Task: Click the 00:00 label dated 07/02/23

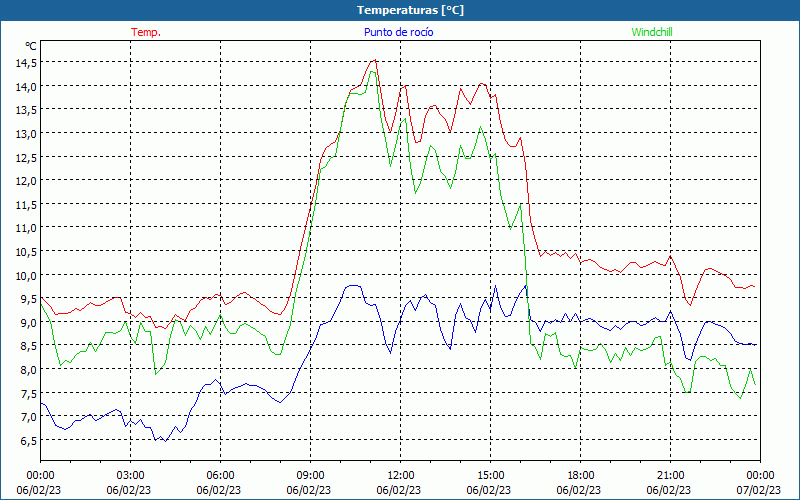Action: tap(760, 476)
